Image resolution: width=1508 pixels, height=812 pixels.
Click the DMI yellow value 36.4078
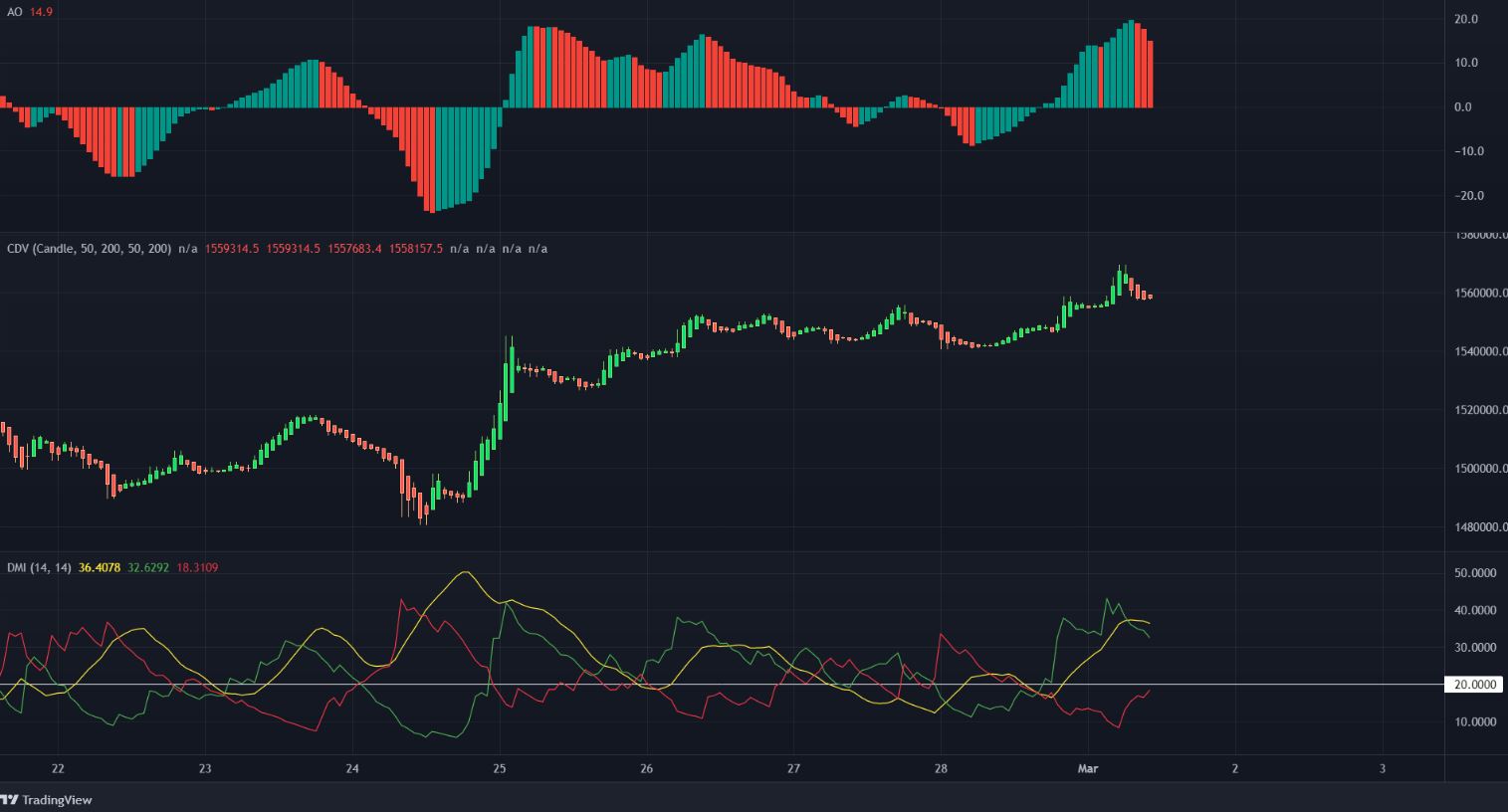point(100,567)
